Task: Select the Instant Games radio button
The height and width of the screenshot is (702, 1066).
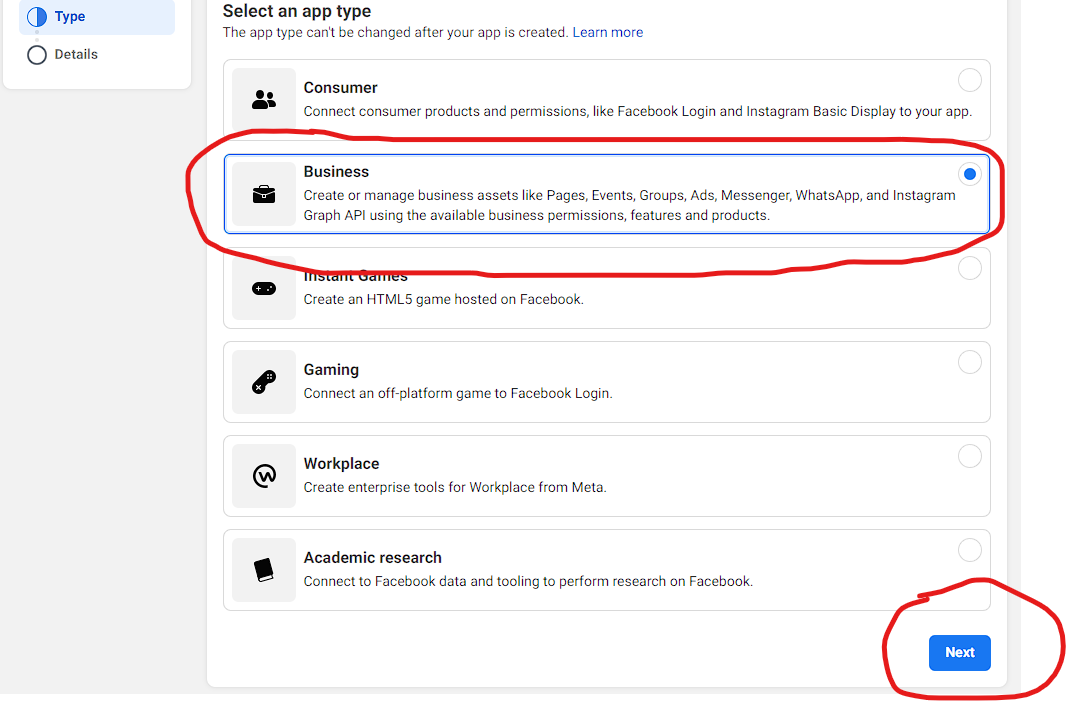Action: 969,268
